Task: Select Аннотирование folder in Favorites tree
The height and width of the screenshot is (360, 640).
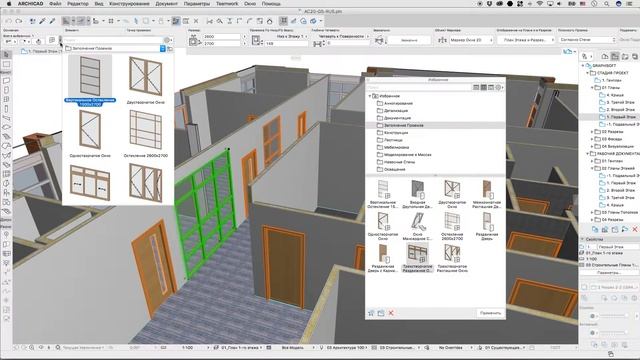Action: pos(398,103)
